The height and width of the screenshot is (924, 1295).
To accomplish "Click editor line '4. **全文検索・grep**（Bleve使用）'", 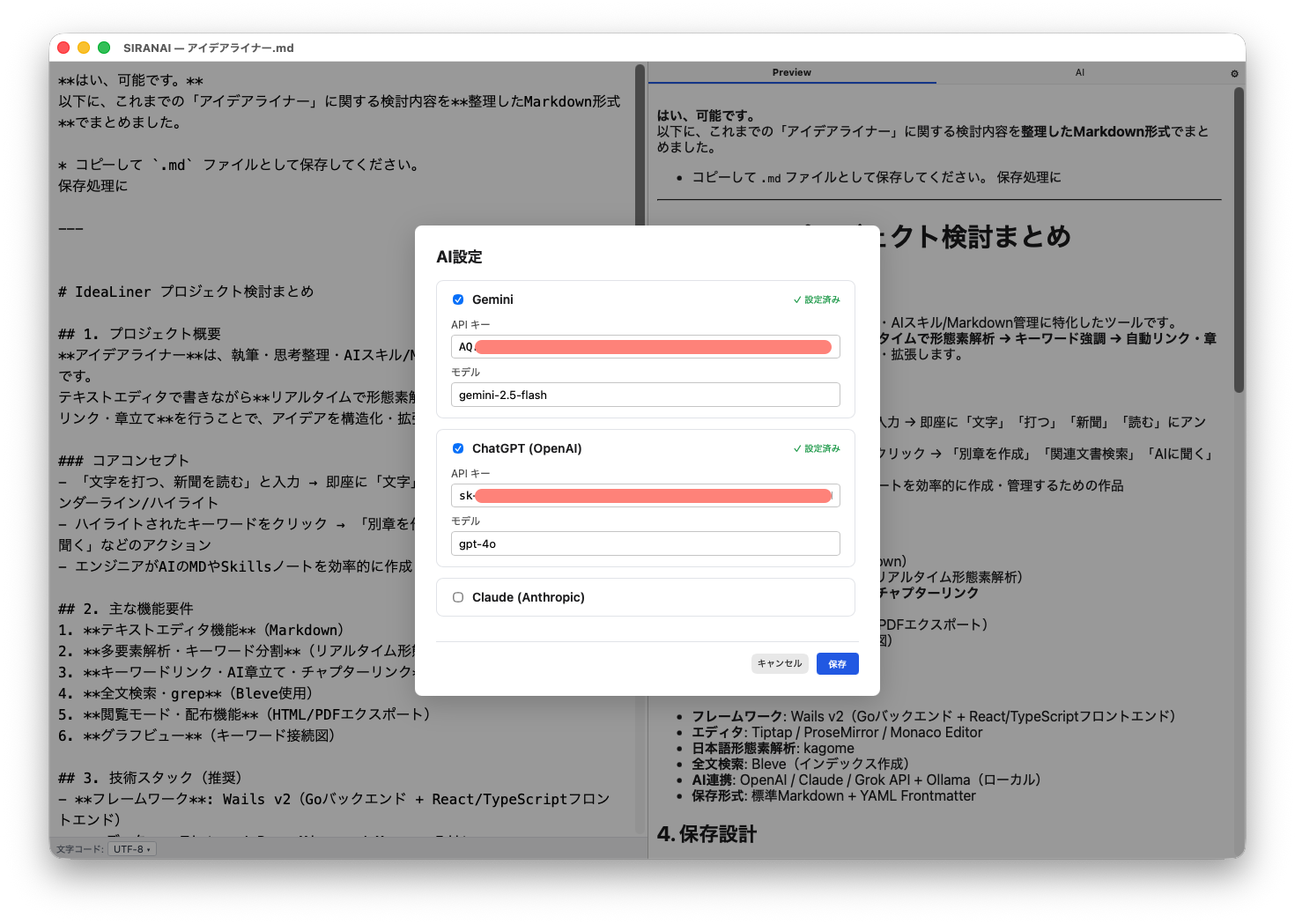I will point(185,693).
